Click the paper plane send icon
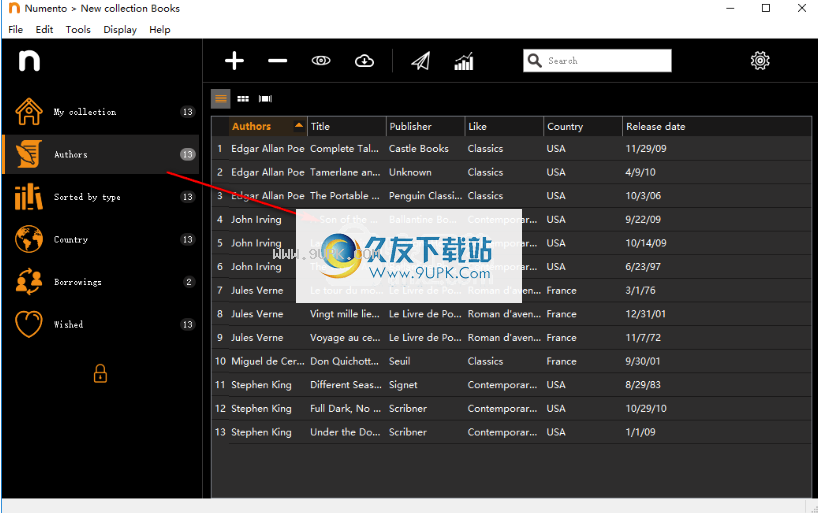Image resolution: width=818 pixels, height=513 pixels. [x=420, y=61]
